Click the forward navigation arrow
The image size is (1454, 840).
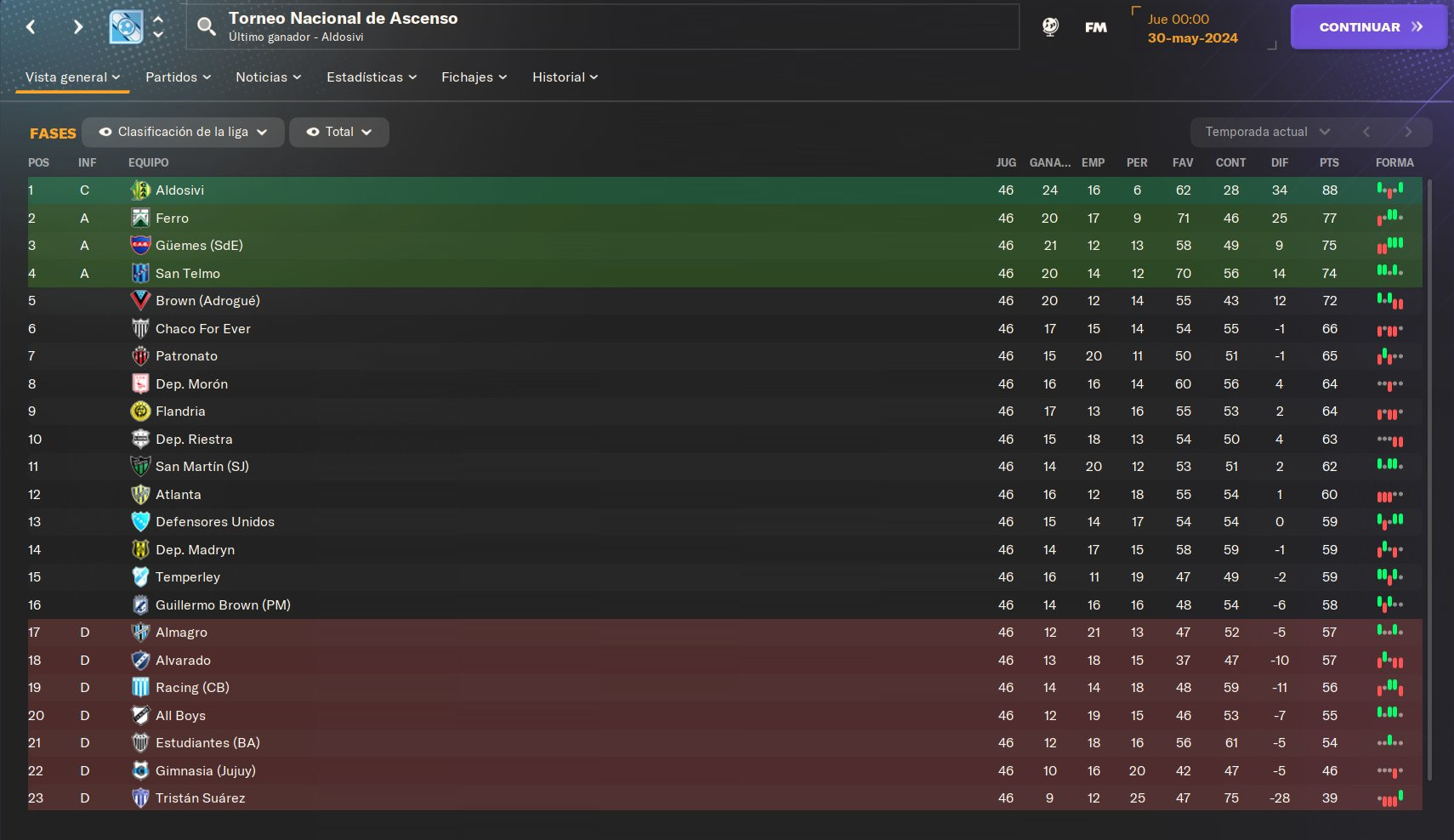pyautogui.click(x=78, y=27)
